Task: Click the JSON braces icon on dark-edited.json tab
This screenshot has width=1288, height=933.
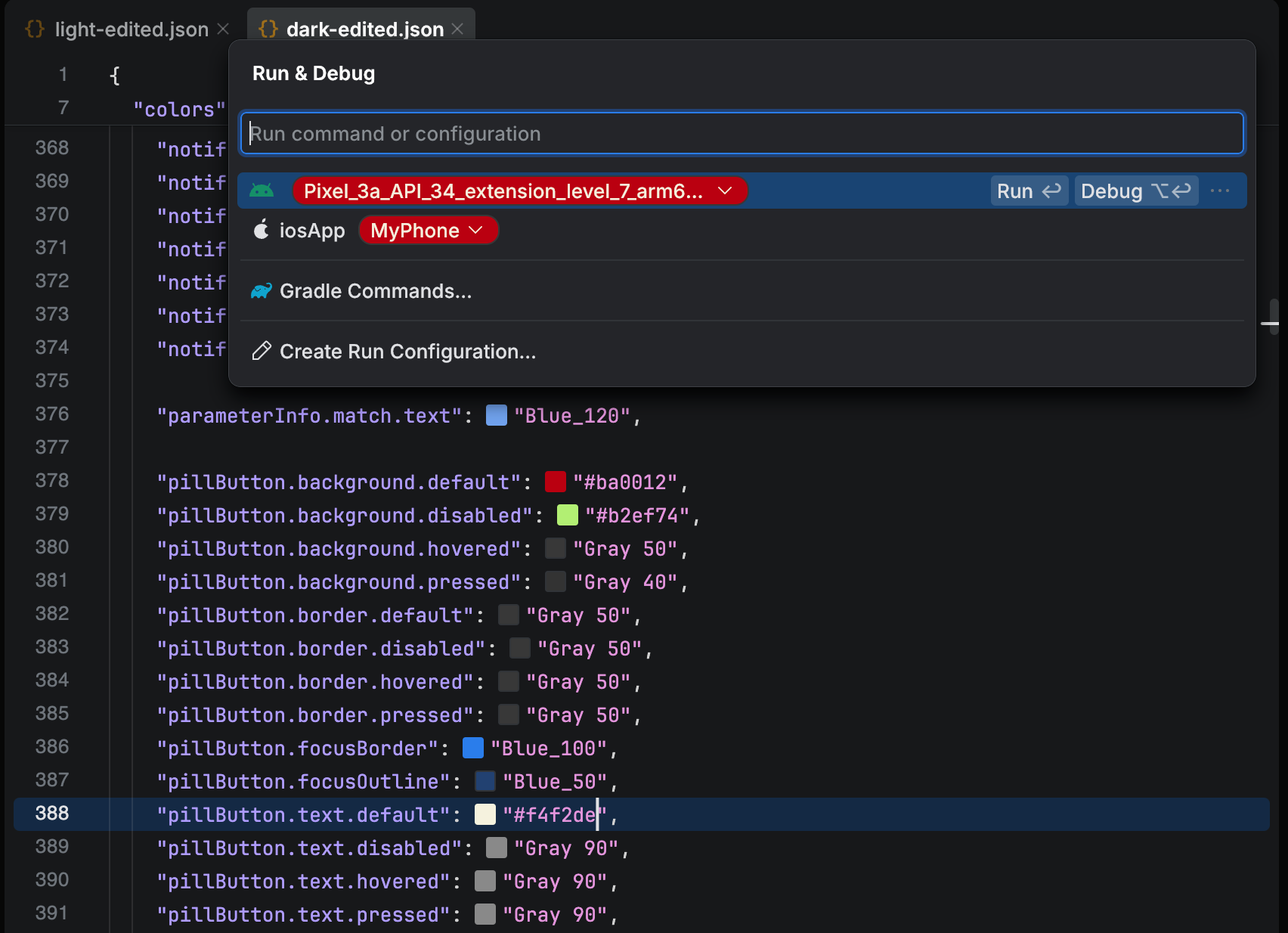Action: (268, 29)
